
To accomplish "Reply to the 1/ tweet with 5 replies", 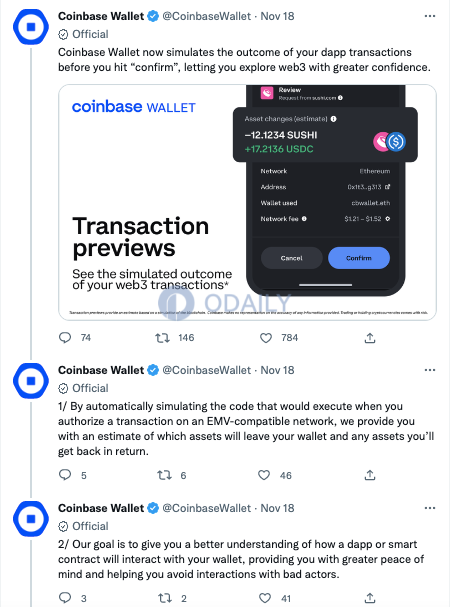I will pyautogui.click(x=65, y=475).
